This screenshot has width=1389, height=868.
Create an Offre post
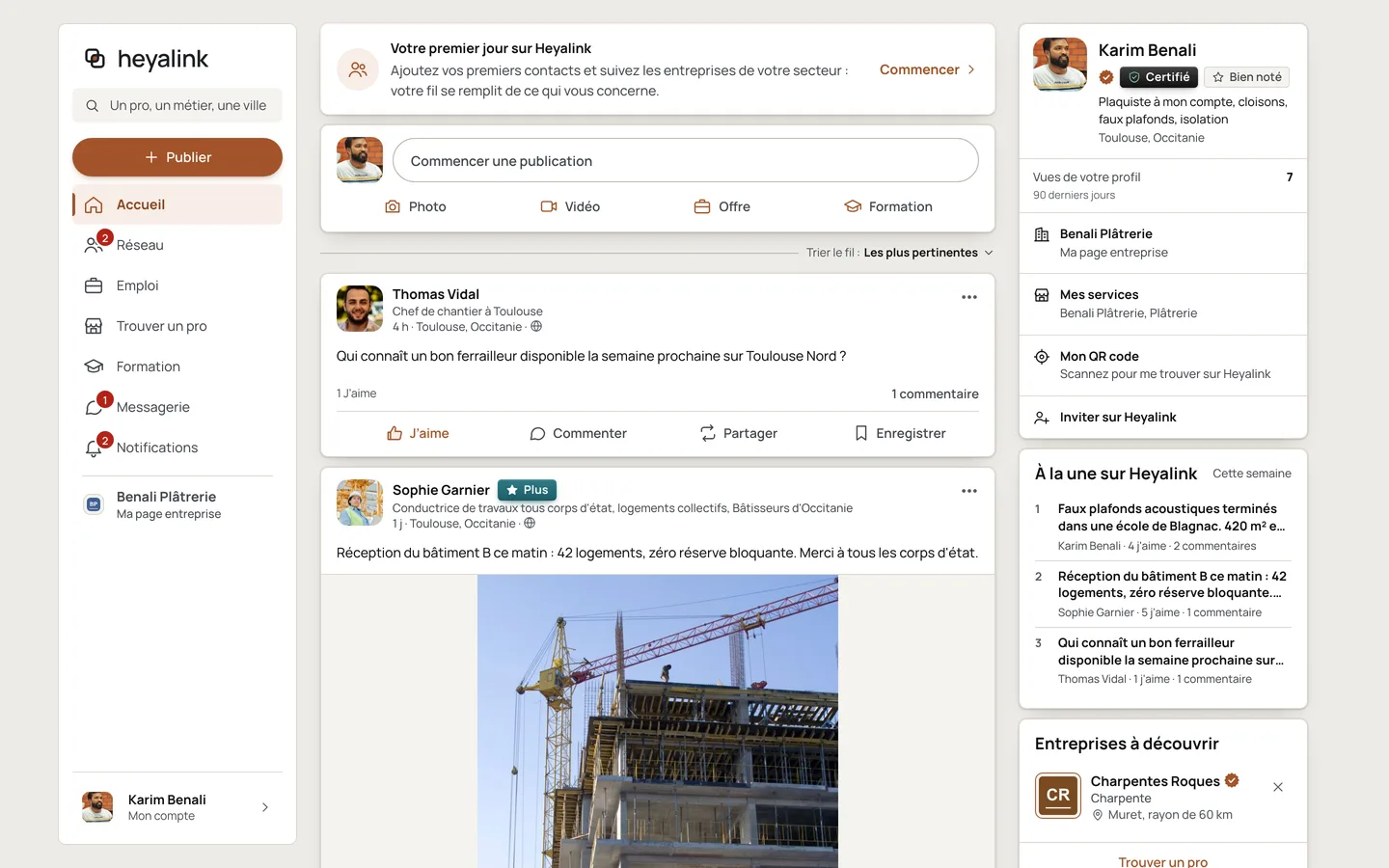click(722, 206)
